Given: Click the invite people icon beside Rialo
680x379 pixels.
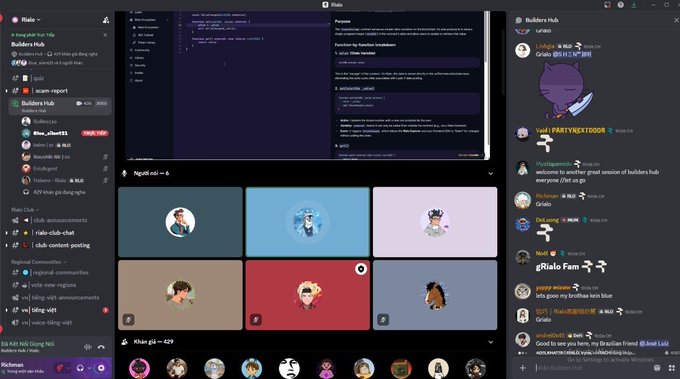Looking at the screenshot, I should click(x=106, y=20).
